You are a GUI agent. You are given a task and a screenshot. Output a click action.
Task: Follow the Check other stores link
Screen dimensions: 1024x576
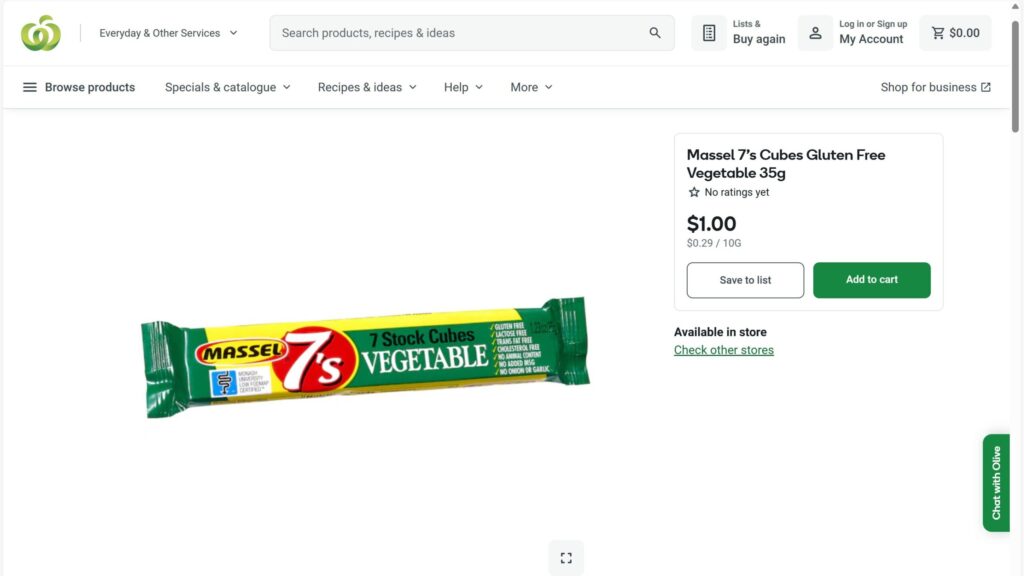[x=724, y=350]
